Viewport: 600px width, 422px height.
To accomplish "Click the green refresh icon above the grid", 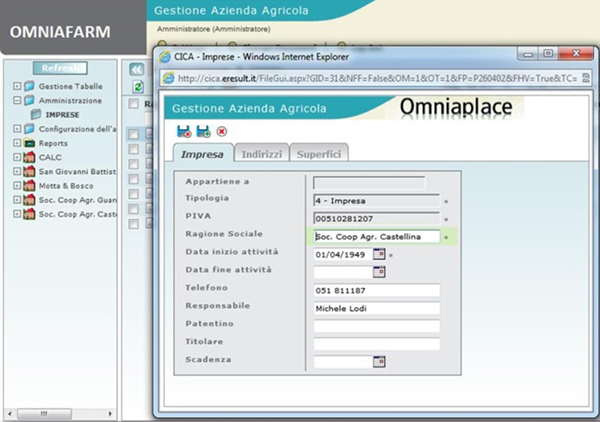I will 138,88.
